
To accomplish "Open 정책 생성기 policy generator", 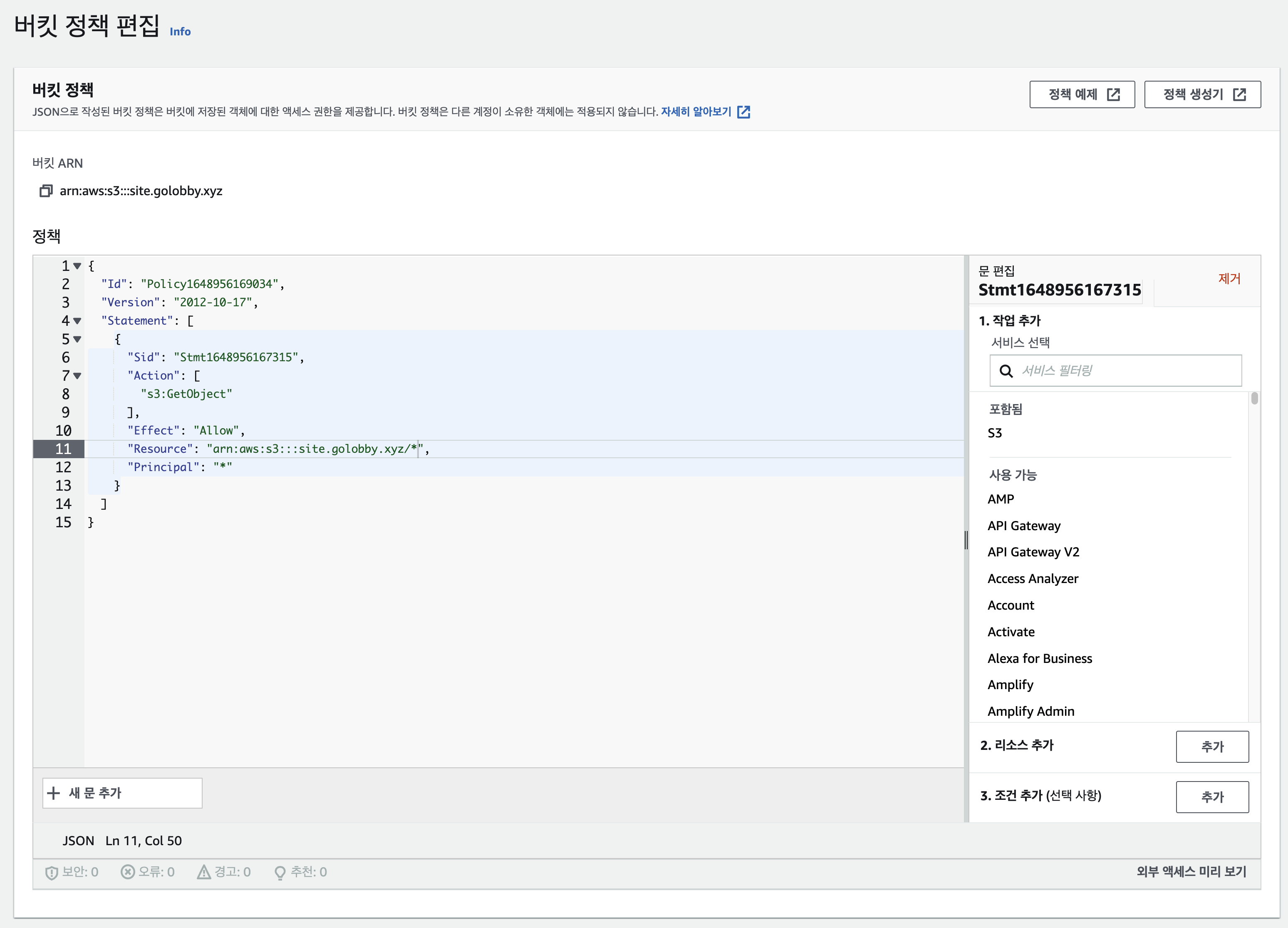I will pos(1202,94).
